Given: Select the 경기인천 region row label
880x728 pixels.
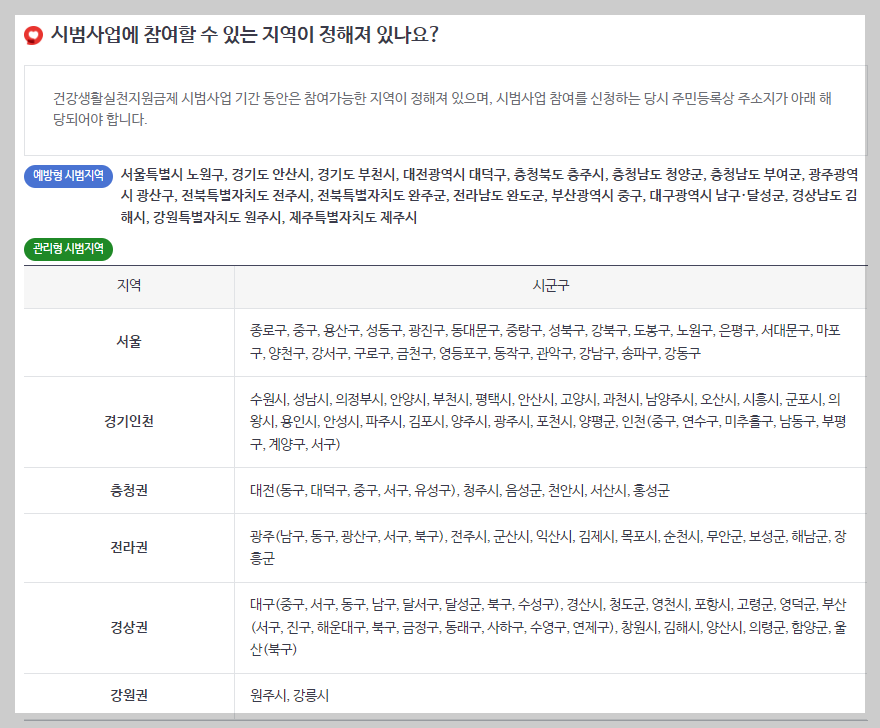Looking at the screenshot, I should click(x=127, y=421).
